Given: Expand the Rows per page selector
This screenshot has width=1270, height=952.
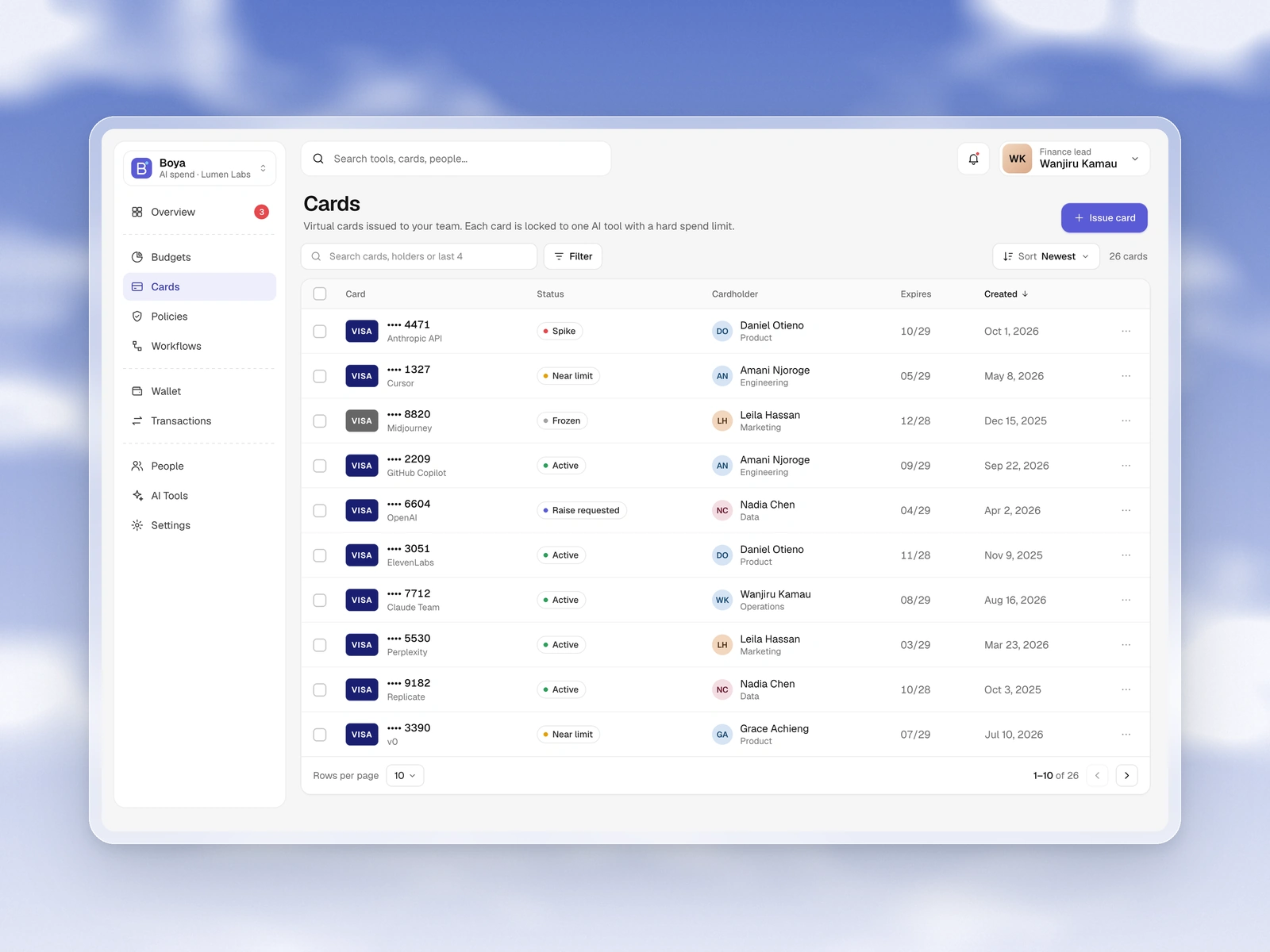Looking at the screenshot, I should tap(405, 775).
